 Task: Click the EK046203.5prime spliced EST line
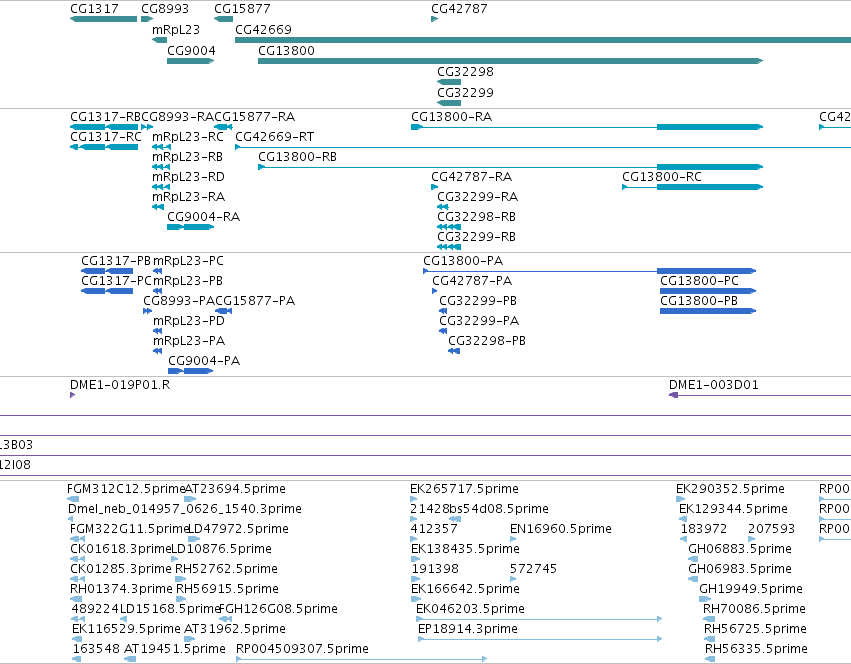coord(539,619)
